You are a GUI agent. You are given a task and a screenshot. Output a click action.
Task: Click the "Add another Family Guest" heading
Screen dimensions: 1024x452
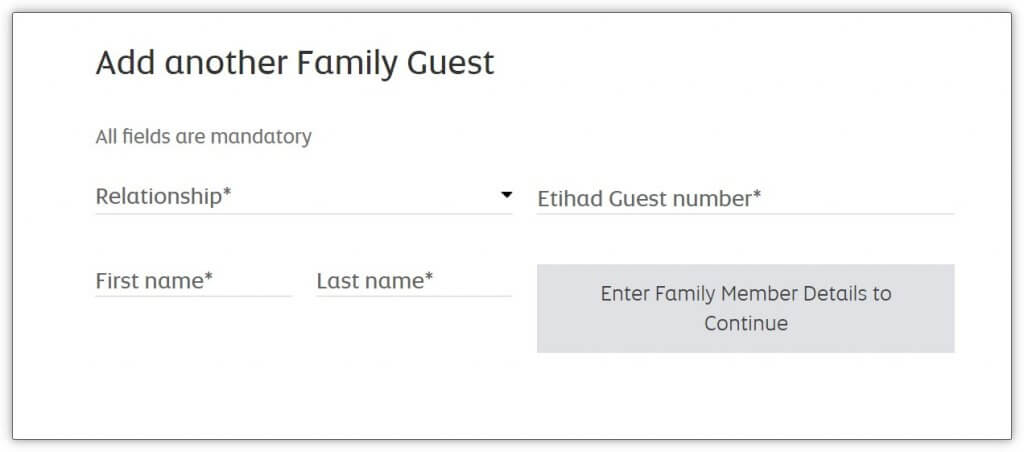point(295,63)
